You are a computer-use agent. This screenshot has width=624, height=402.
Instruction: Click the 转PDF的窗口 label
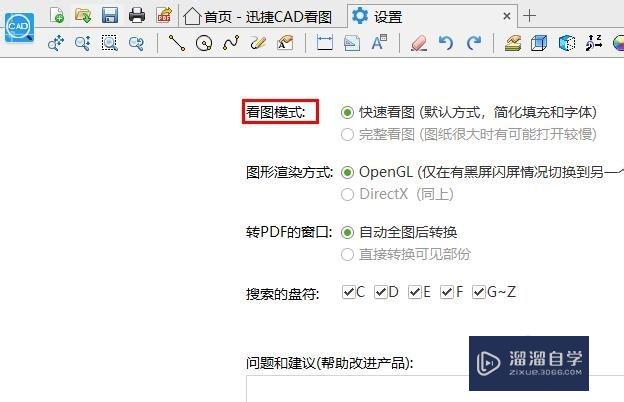(x=289, y=232)
